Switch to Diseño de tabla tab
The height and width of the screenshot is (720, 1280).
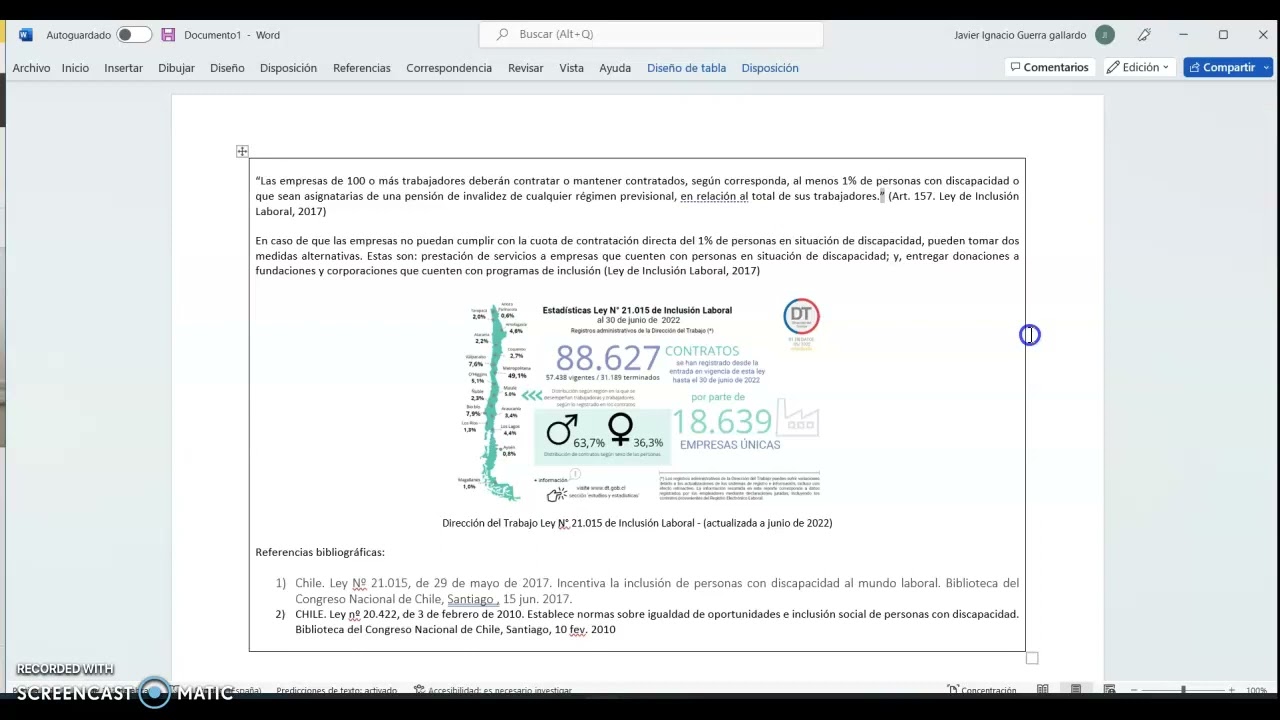(x=686, y=68)
